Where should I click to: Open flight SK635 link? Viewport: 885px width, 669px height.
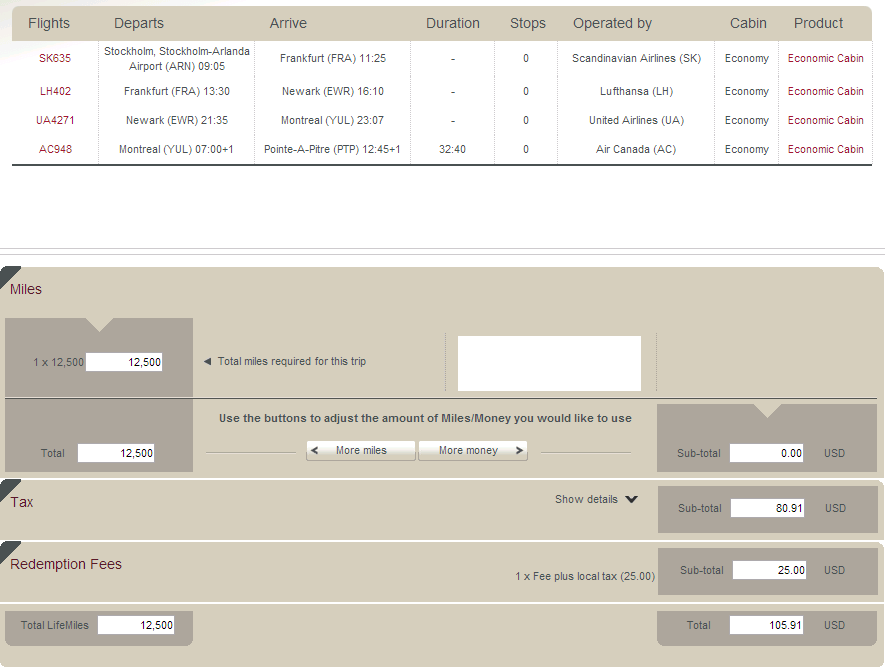click(55, 58)
